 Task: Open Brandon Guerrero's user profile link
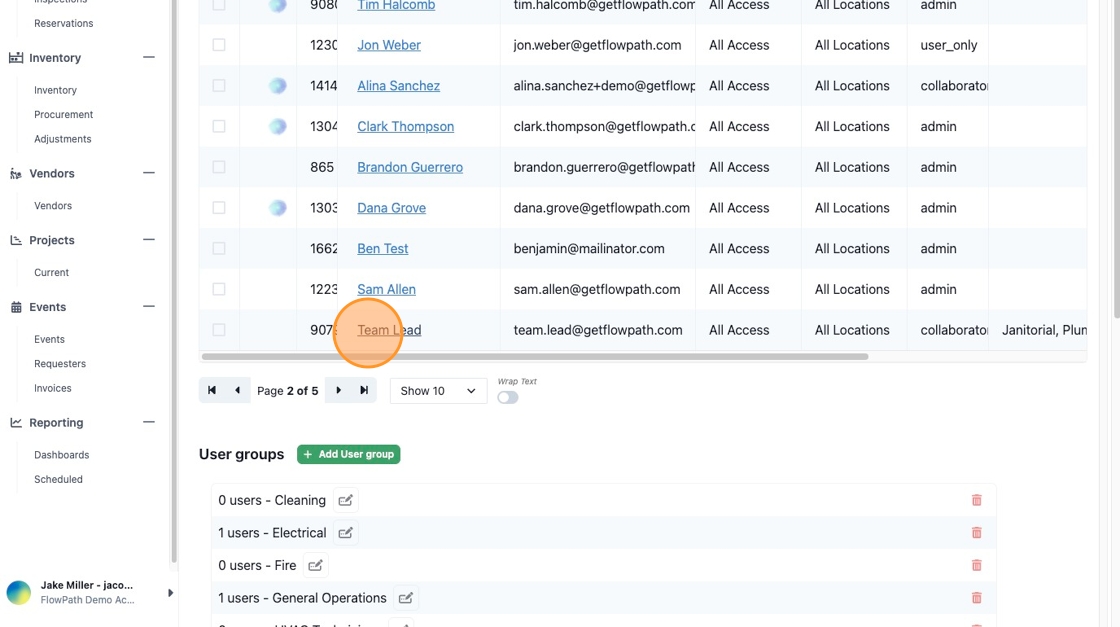[x=410, y=167]
